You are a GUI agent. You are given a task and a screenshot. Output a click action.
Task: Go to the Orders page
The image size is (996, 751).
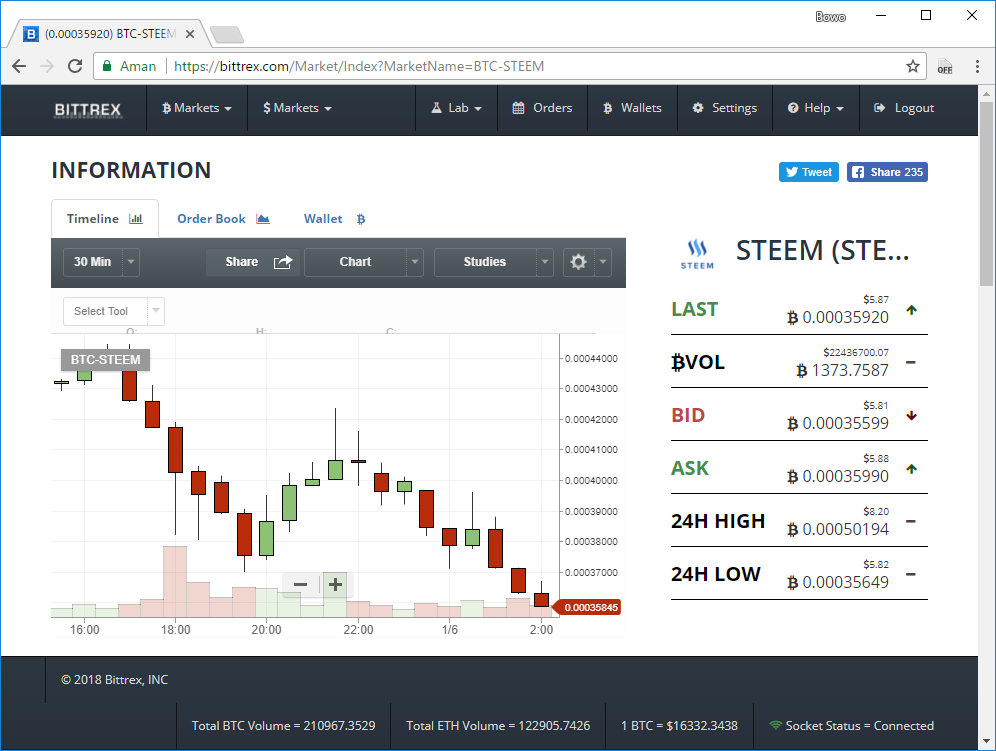[542, 108]
